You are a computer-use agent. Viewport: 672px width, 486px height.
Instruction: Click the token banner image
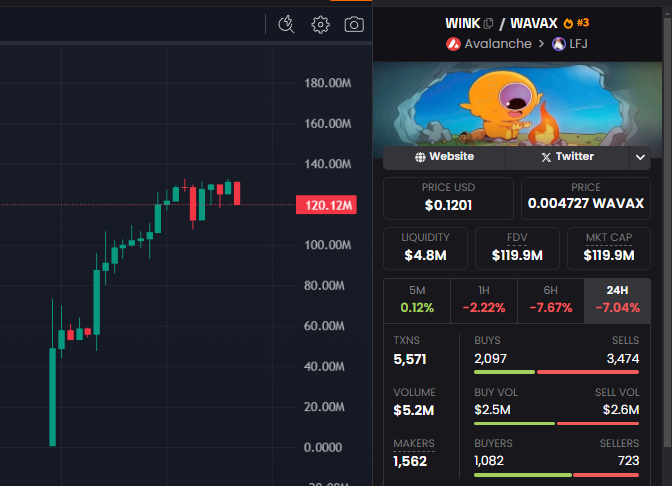(517, 105)
